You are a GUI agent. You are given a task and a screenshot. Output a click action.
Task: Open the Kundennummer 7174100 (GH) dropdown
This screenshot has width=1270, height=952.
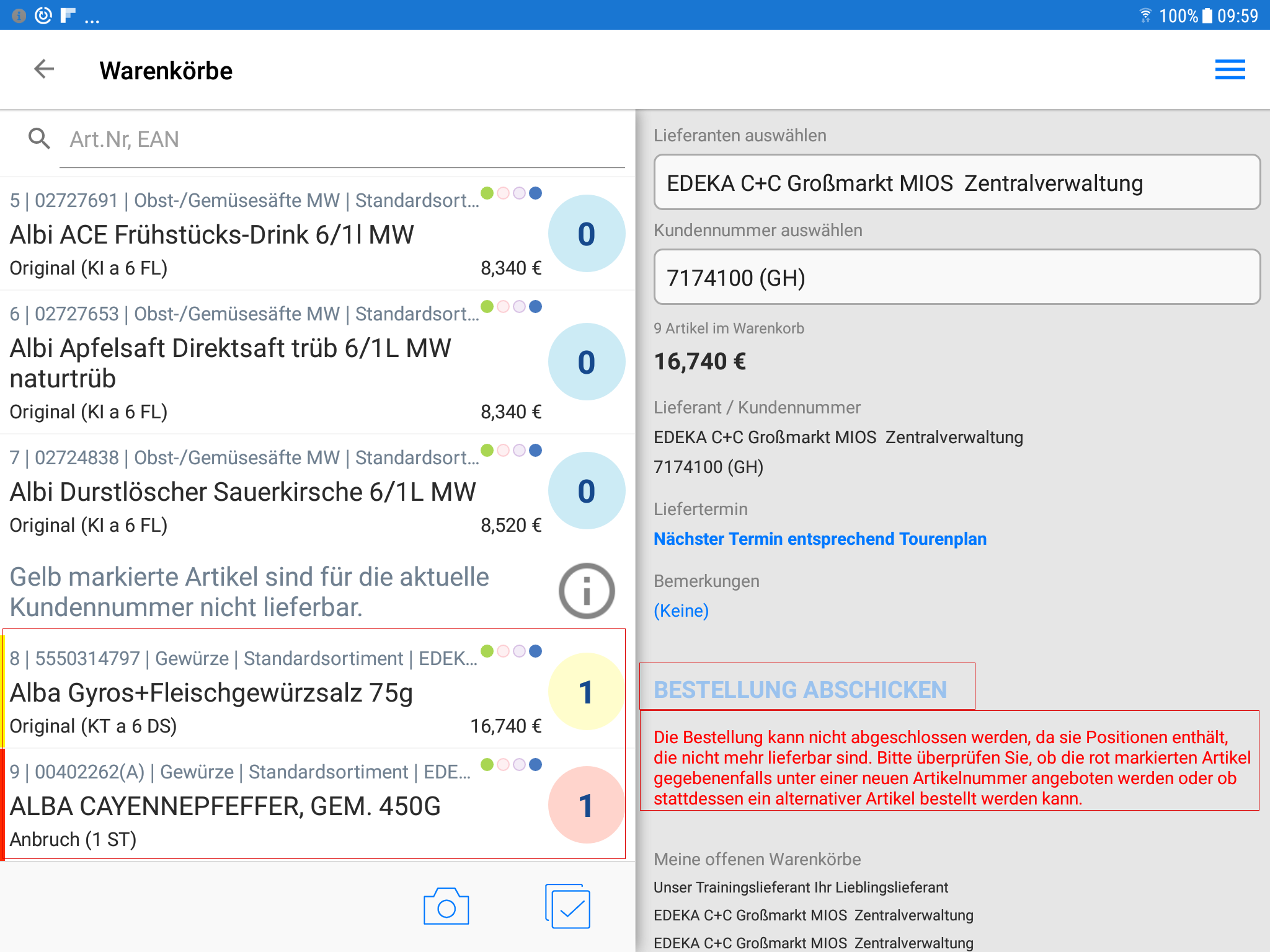point(956,278)
